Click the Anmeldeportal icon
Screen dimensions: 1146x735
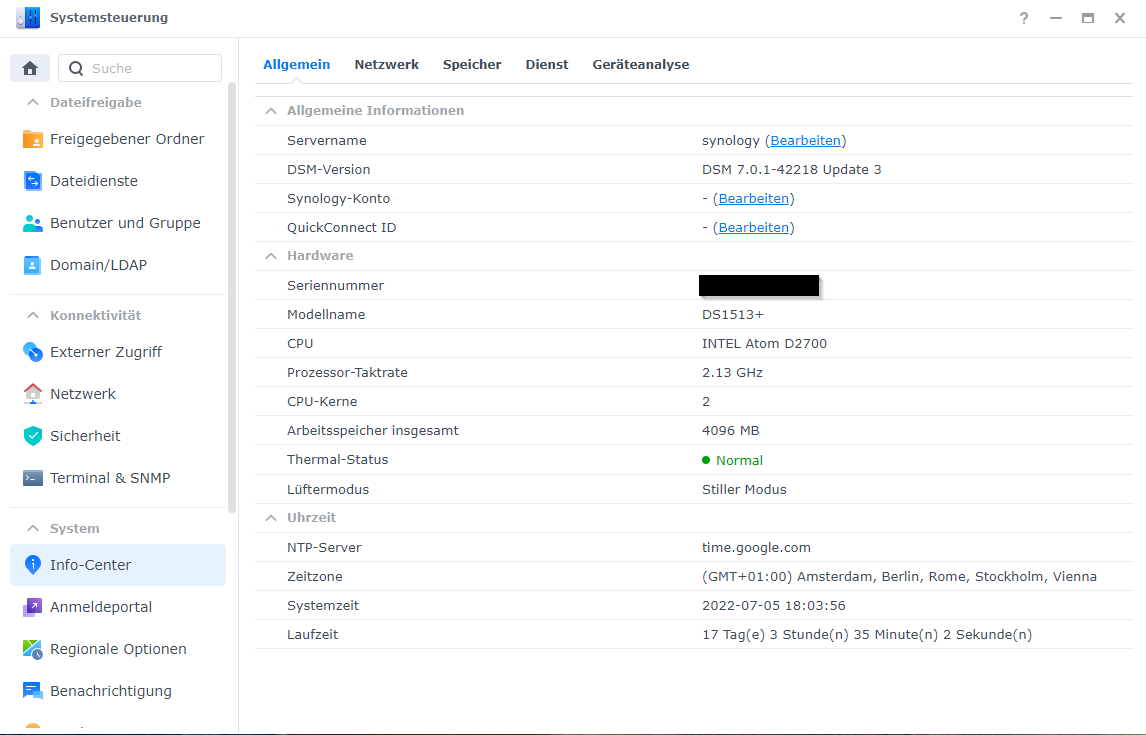click(x=32, y=606)
